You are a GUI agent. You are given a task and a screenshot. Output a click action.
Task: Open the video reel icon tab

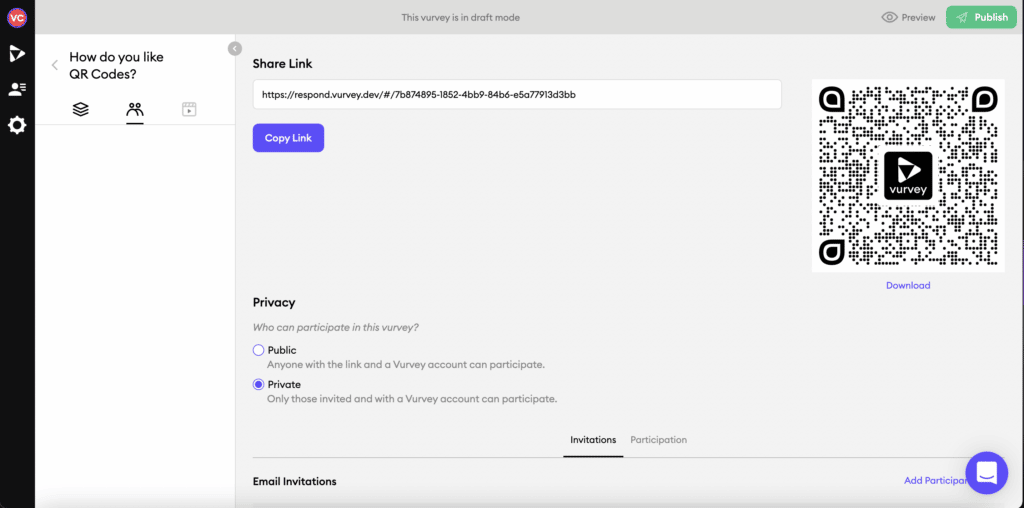tap(189, 110)
